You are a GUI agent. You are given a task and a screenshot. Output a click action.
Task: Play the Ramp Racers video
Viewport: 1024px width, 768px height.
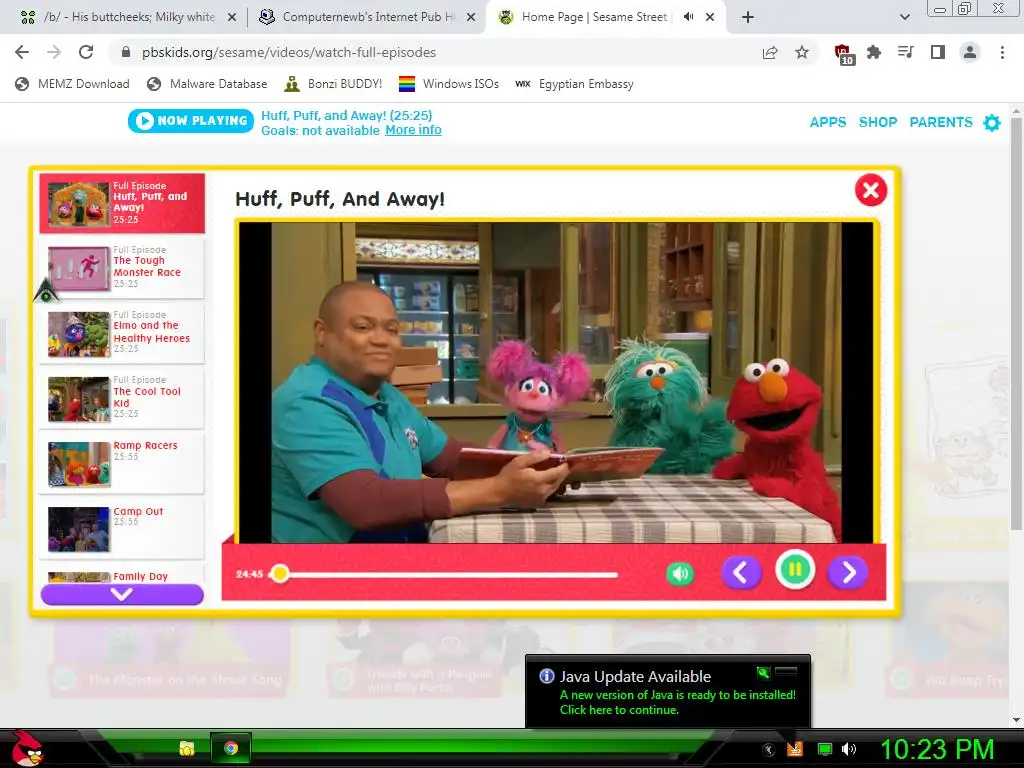pos(122,464)
